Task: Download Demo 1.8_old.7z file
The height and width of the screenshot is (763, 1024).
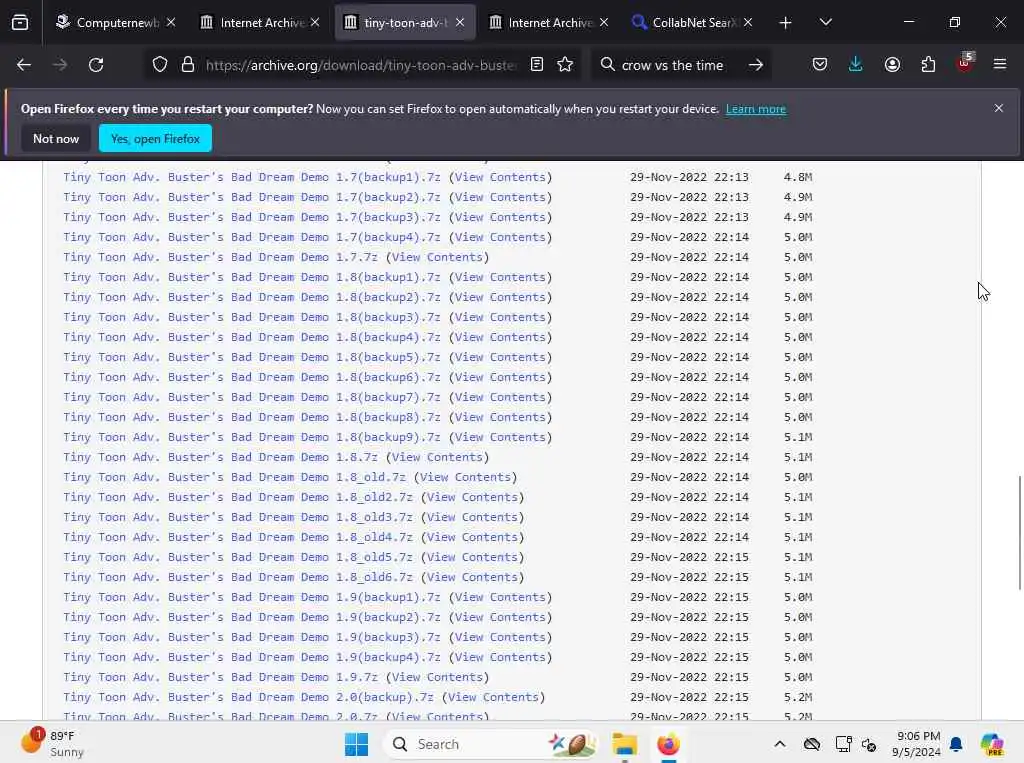Action: click(234, 477)
